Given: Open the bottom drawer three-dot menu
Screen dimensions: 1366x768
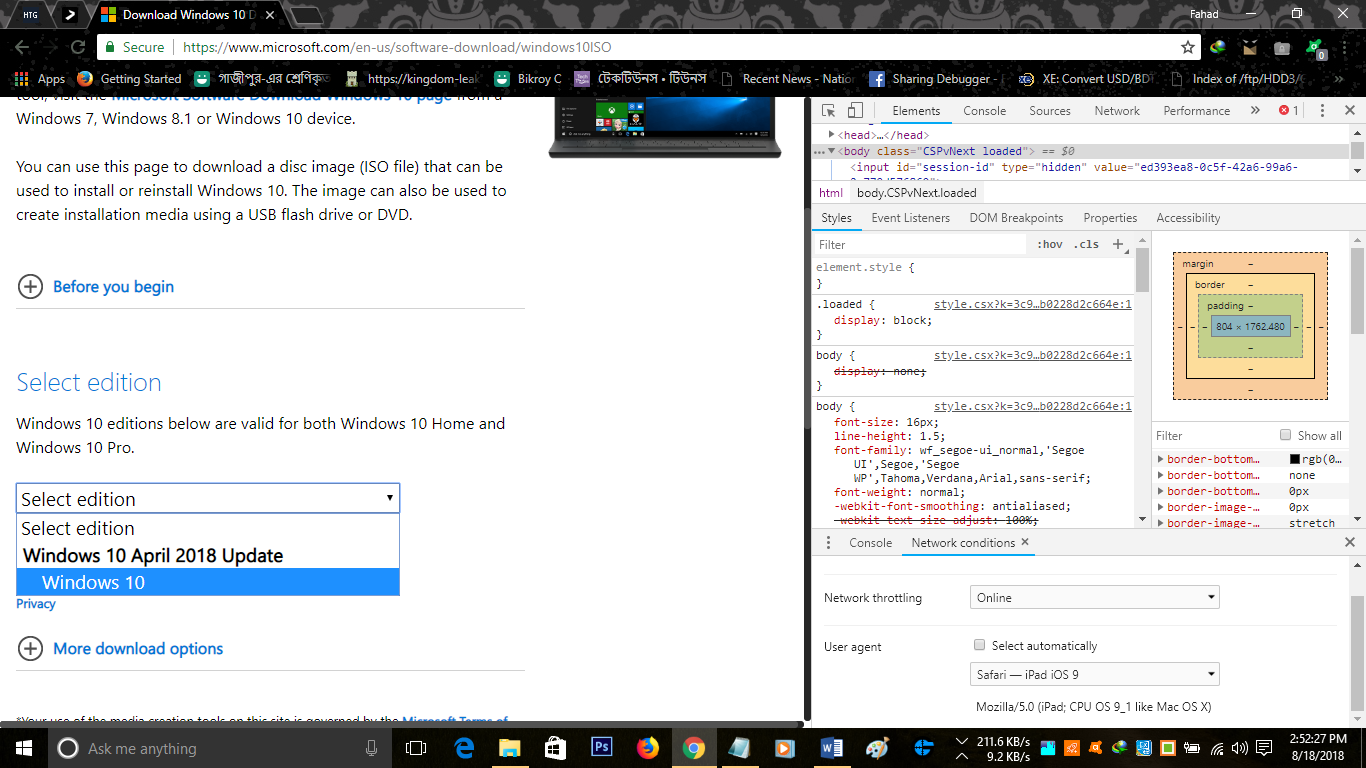Looking at the screenshot, I should [828, 543].
